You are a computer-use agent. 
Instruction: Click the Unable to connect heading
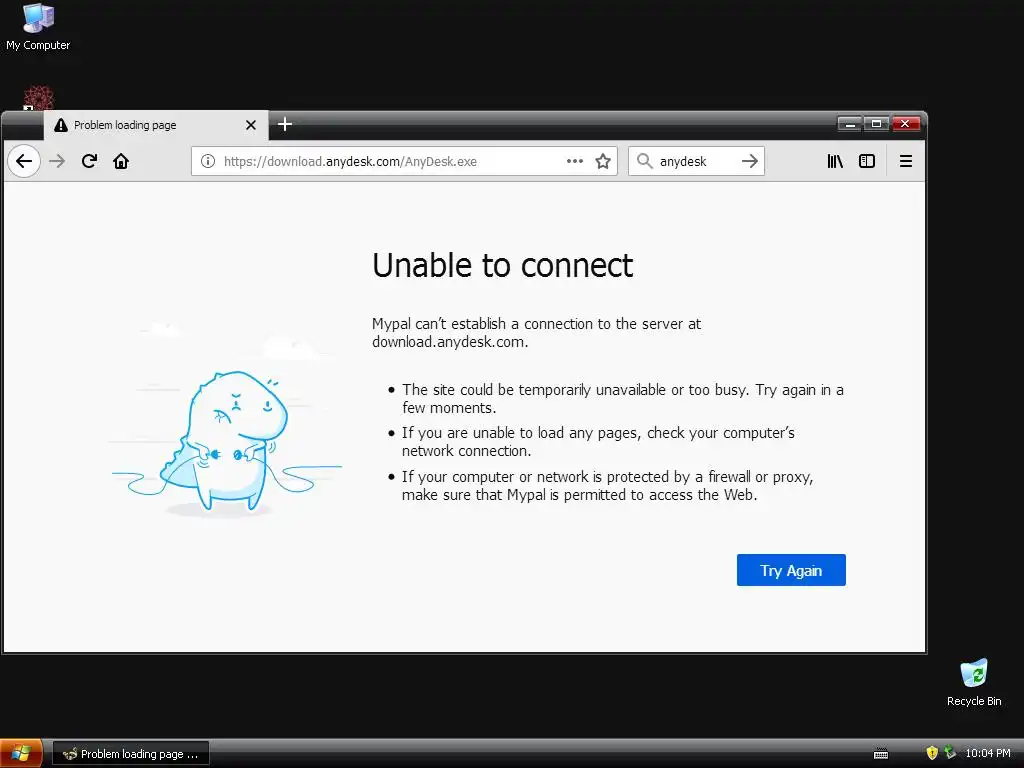tap(502, 266)
